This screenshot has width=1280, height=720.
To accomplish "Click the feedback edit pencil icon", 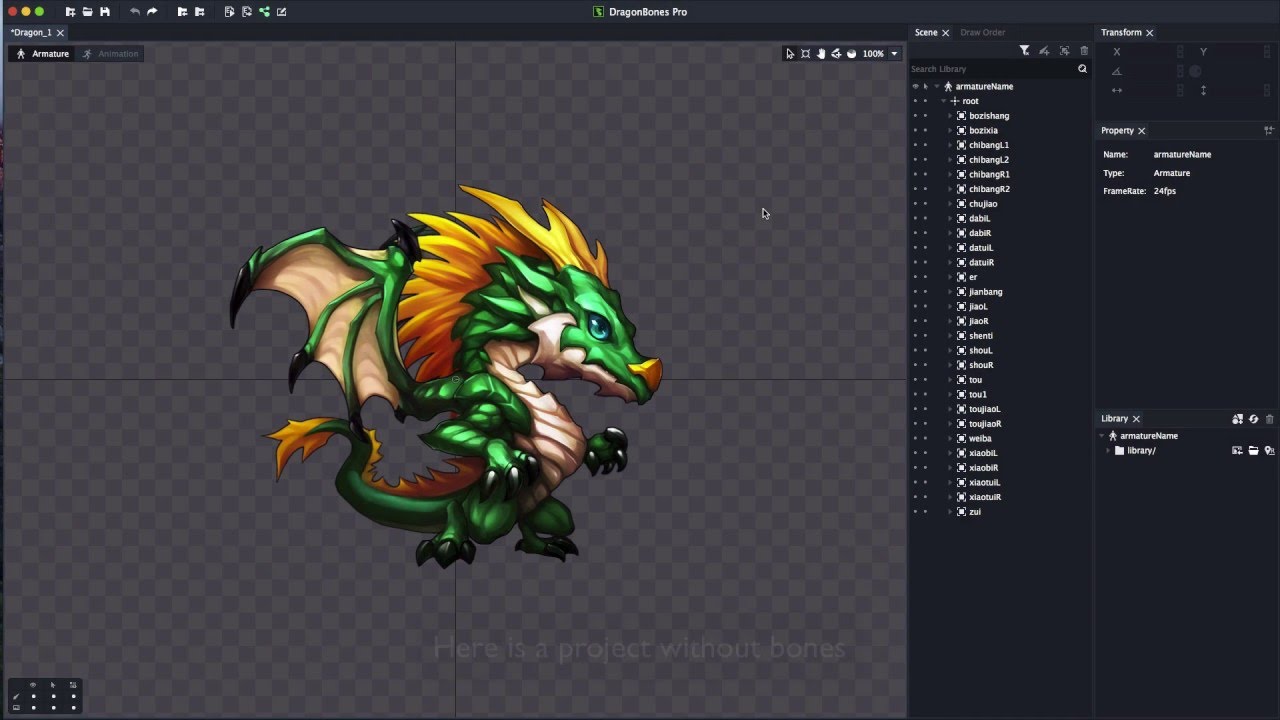I will pos(281,12).
